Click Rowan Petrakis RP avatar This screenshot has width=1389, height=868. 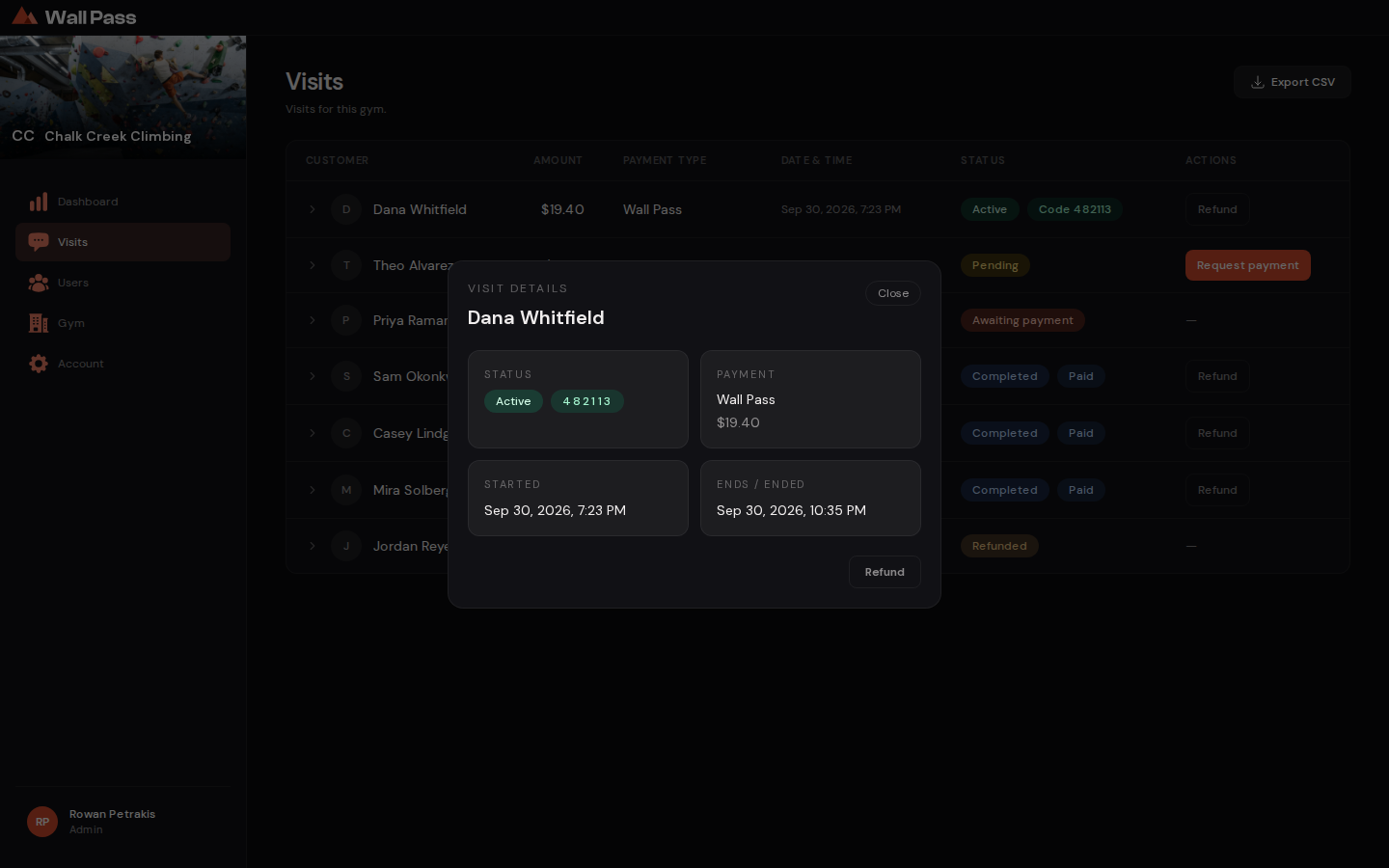(x=42, y=822)
